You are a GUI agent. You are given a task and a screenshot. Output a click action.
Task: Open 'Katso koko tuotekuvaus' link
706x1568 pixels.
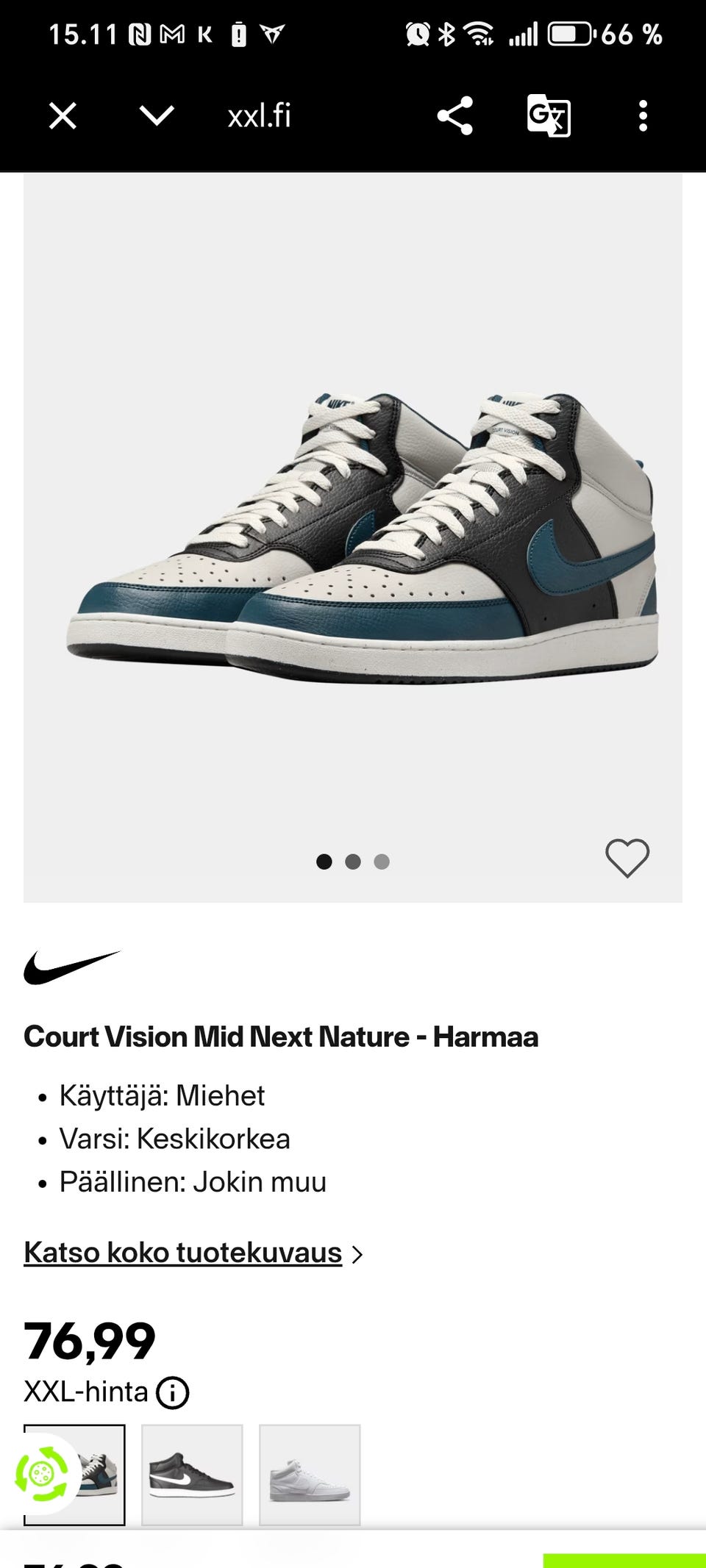pos(182,1253)
